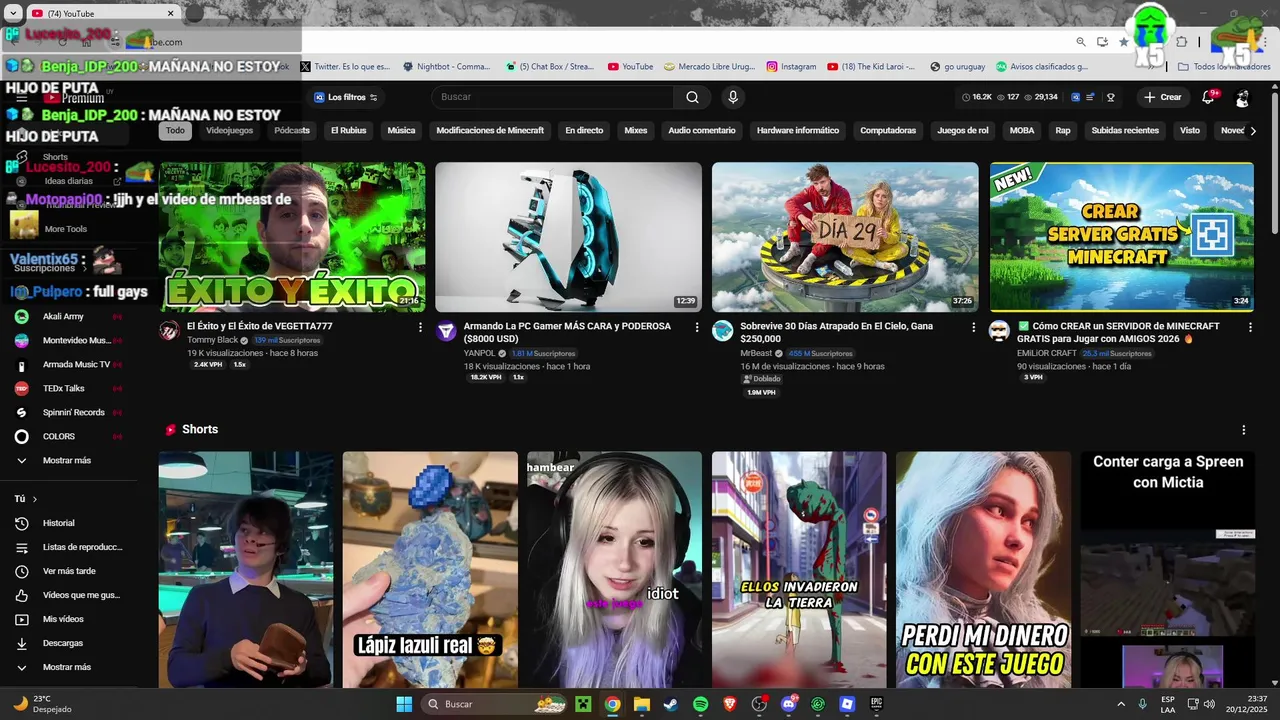The width and height of the screenshot is (1280, 720).
Task: Select the Juegos de rol chip
Action: 963,131
